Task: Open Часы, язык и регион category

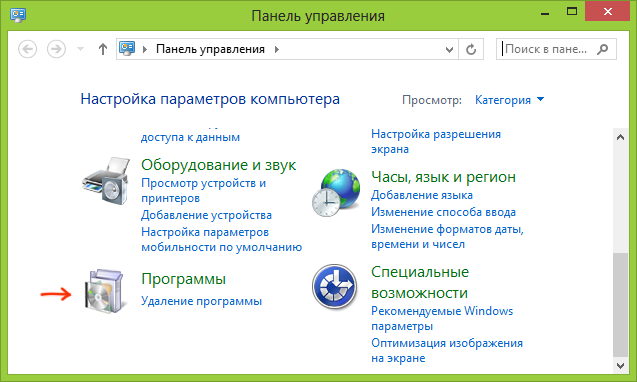Action: coord(444,177)
